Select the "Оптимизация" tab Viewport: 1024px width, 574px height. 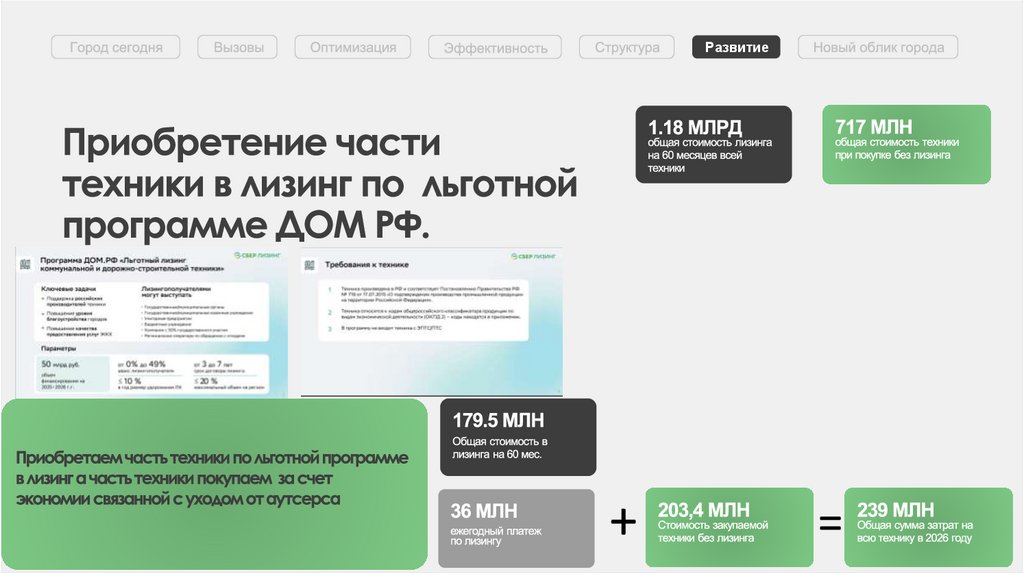click(x=353, y=47)
